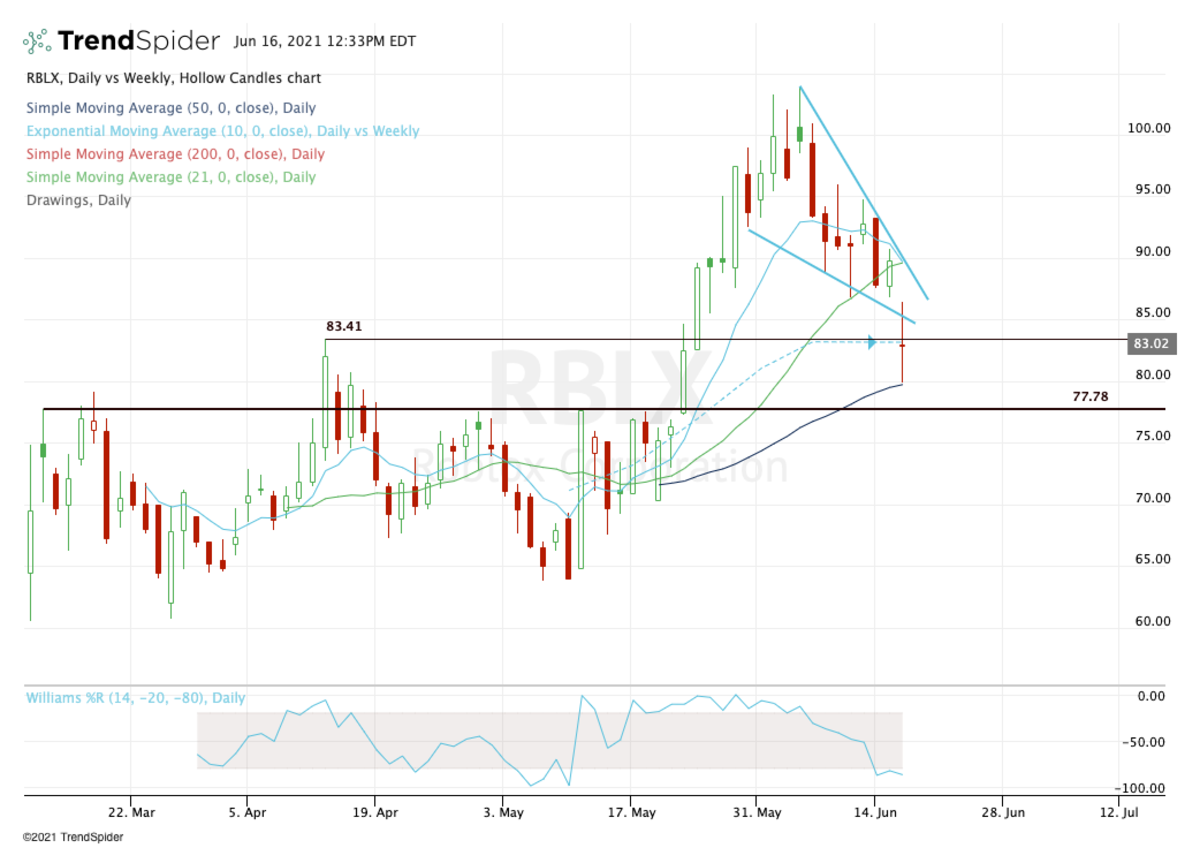The image size is (1200, 848).
Task: Click the 83.41 resistance level label
Action: tap(344, 326)
